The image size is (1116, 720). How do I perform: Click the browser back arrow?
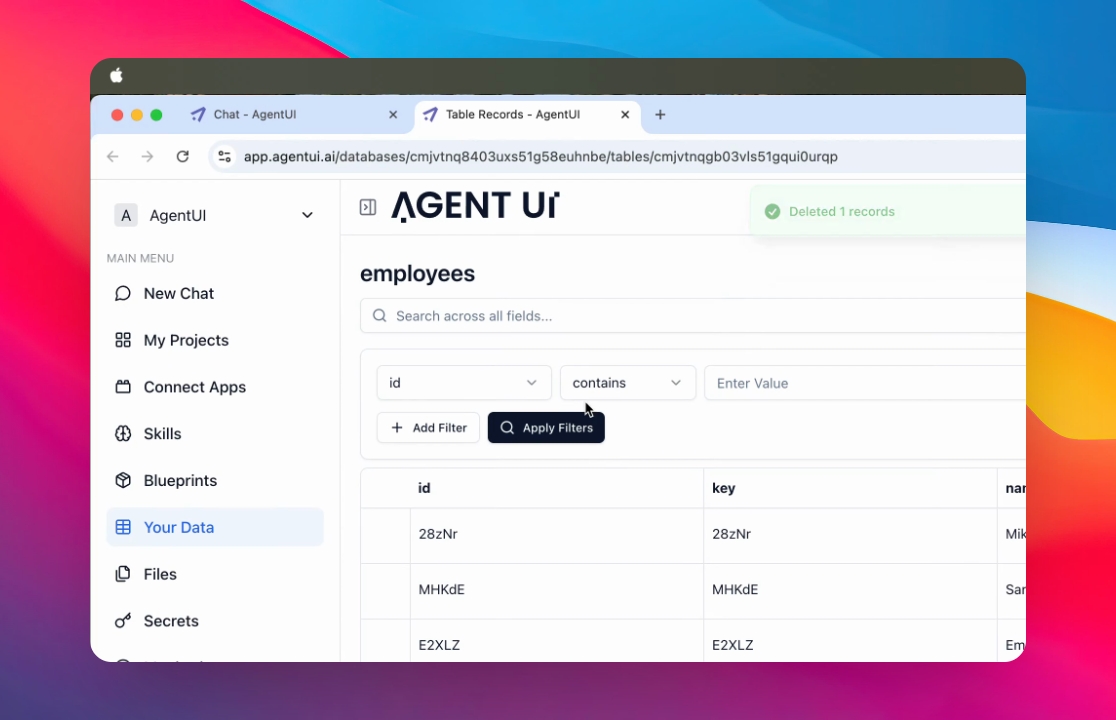click(x=112, y=157)
